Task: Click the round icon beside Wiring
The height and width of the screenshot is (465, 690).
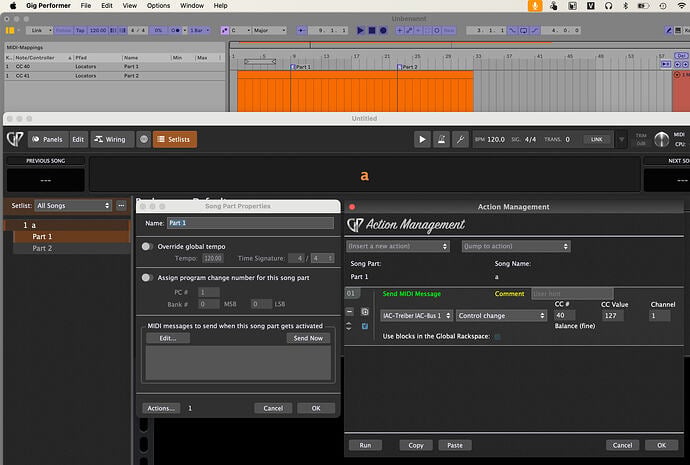Action: (x=143, y=139)
